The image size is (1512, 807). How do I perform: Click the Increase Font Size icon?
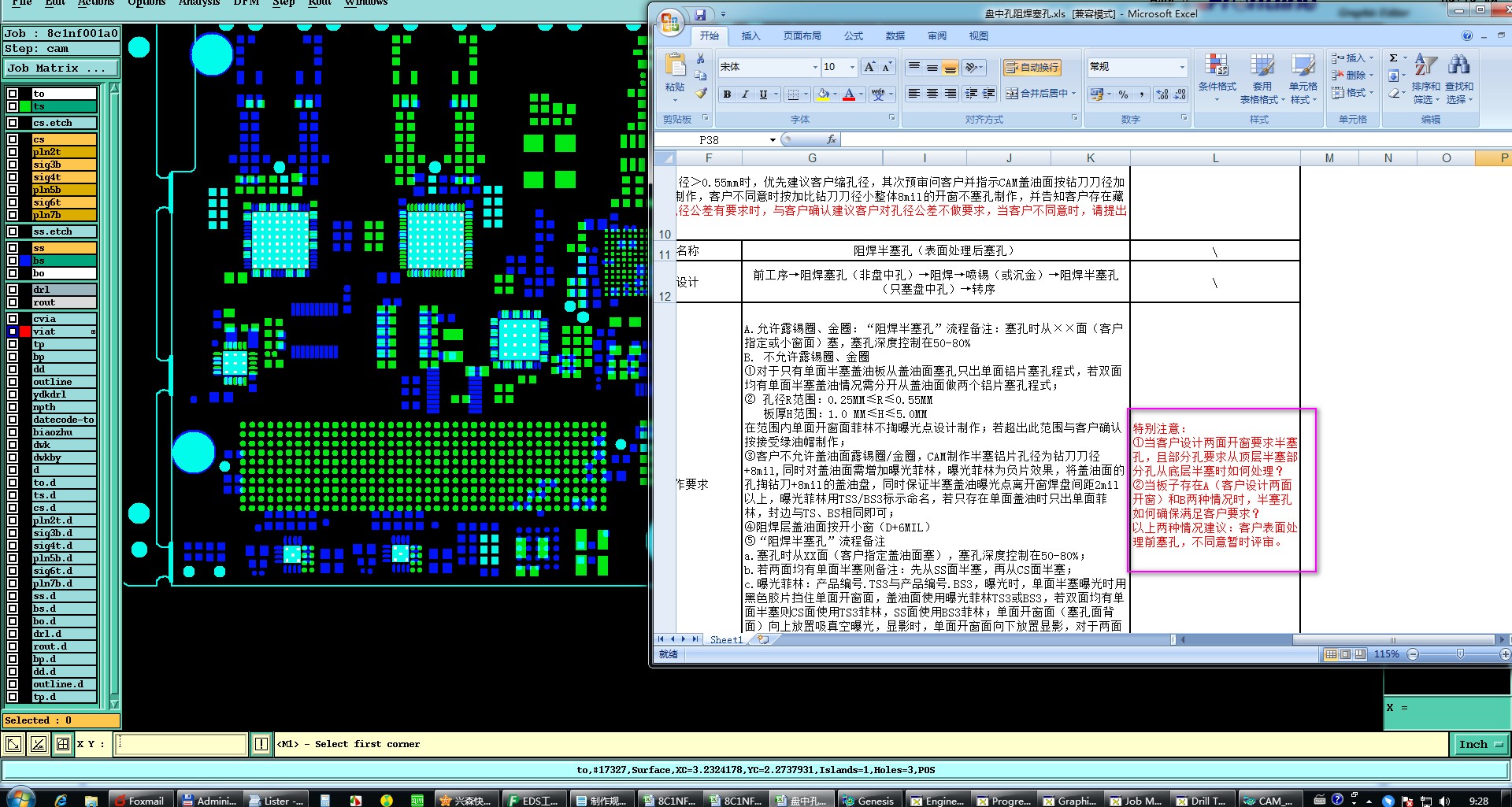869,67
